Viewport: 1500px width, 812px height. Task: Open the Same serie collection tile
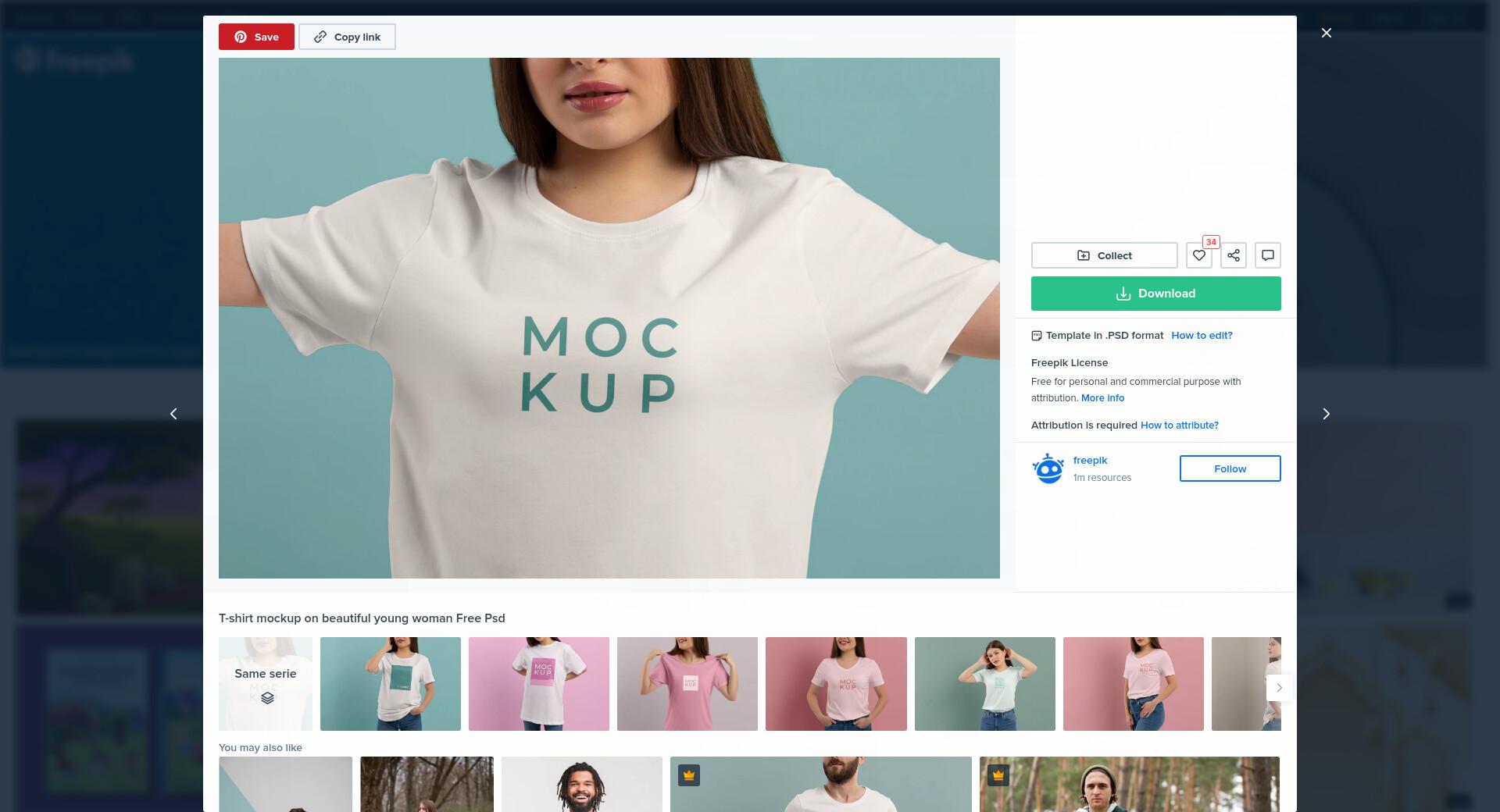(x=266, y=684)
